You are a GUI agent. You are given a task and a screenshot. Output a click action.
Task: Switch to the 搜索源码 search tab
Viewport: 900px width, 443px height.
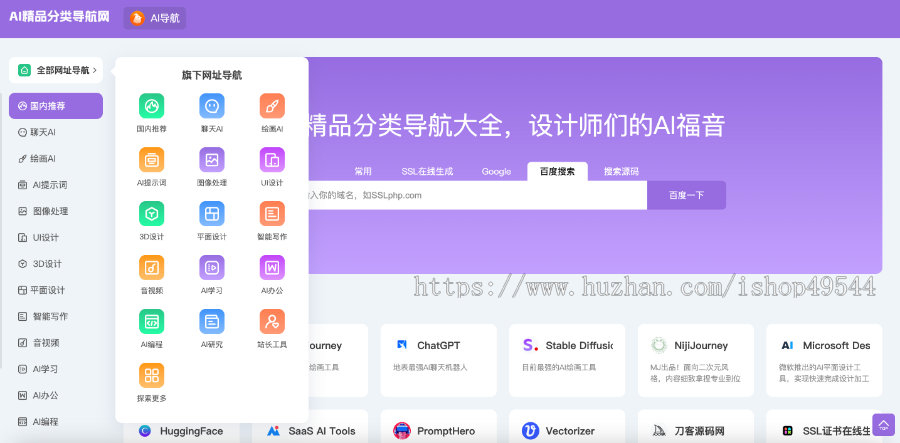tap(621, 171)
